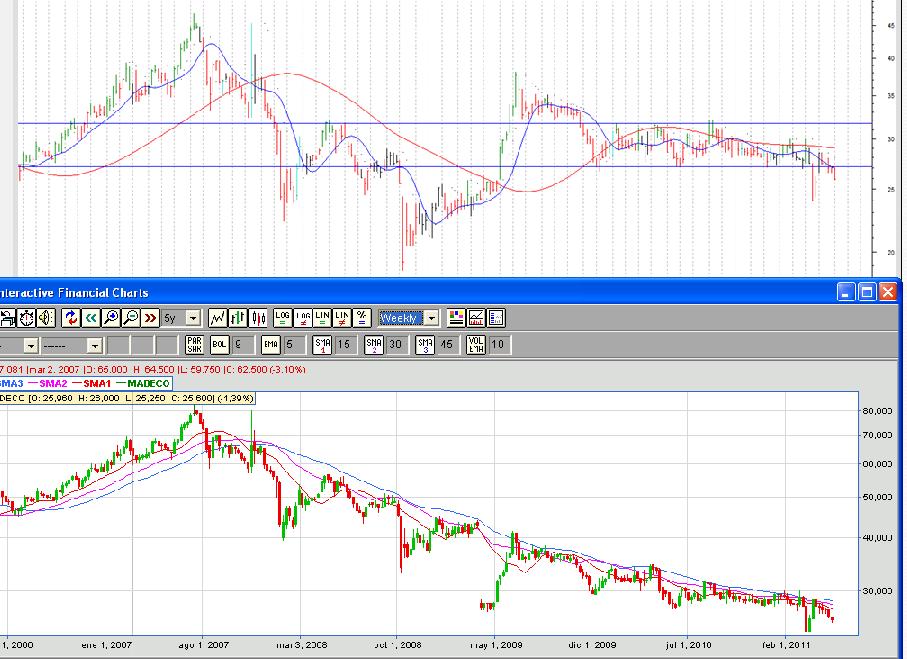Screen dimensions: 907x659
Task: Select the percent scale button
Action: pos(362,318)
